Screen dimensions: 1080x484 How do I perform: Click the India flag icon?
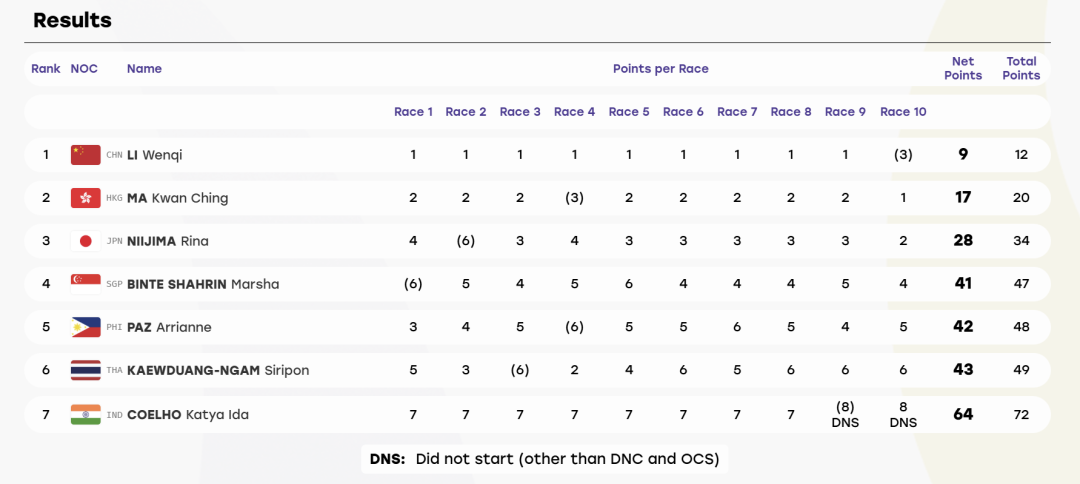pyautogui.click(x=85, y=414)
